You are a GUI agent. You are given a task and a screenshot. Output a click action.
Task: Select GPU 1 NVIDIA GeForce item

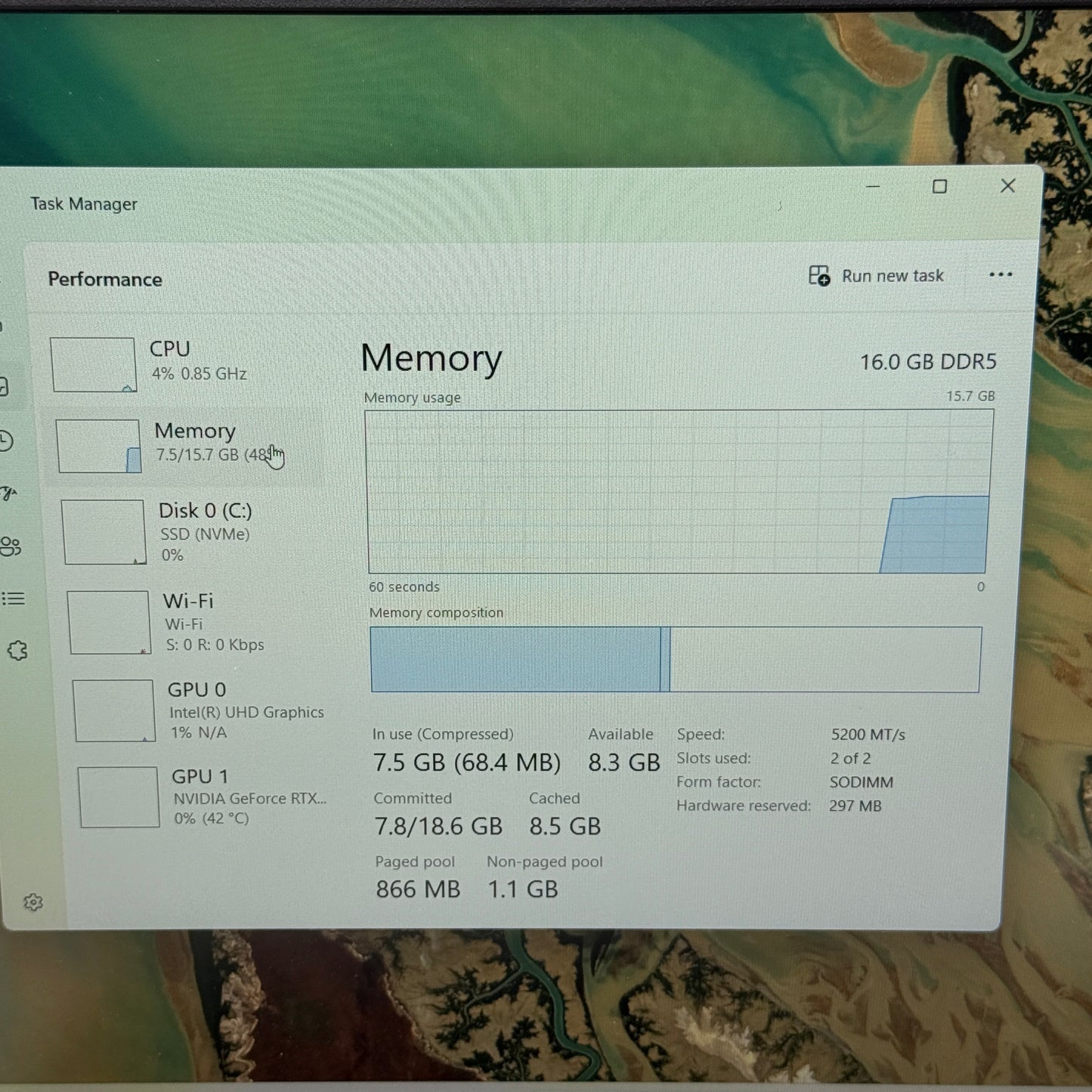point(206,797)
